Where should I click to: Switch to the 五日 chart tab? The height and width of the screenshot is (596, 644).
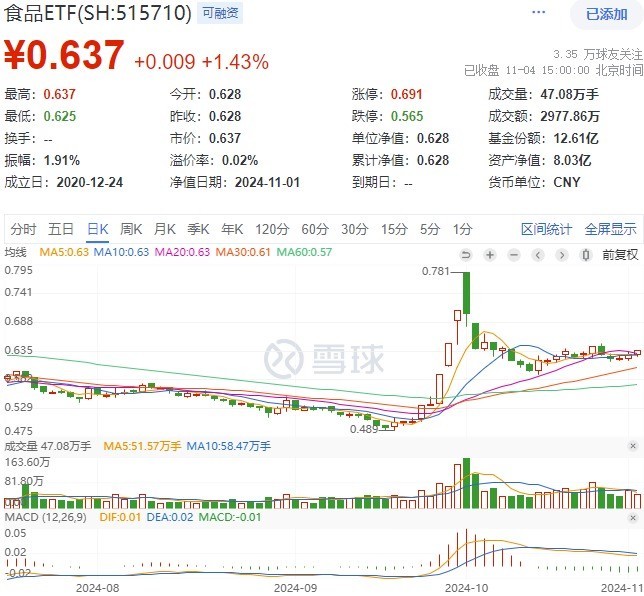click(x=61, y=229)
